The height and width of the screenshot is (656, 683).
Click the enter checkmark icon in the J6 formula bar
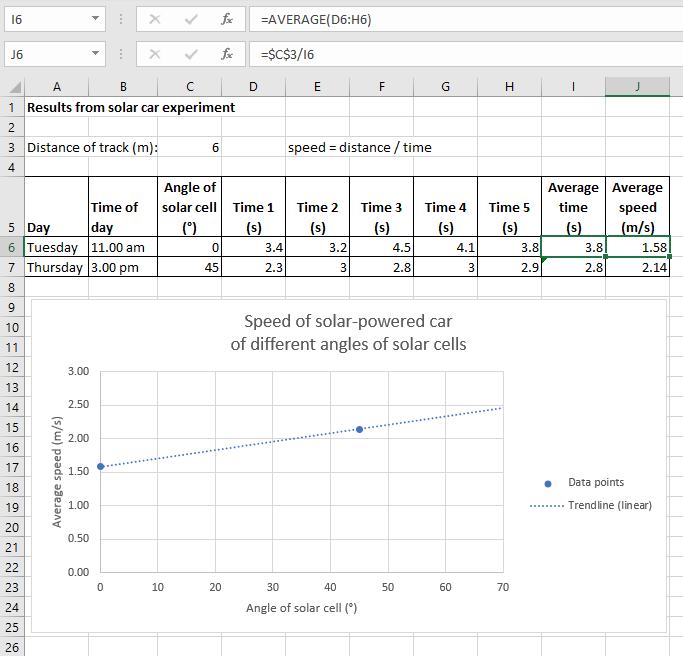point(191,54)
